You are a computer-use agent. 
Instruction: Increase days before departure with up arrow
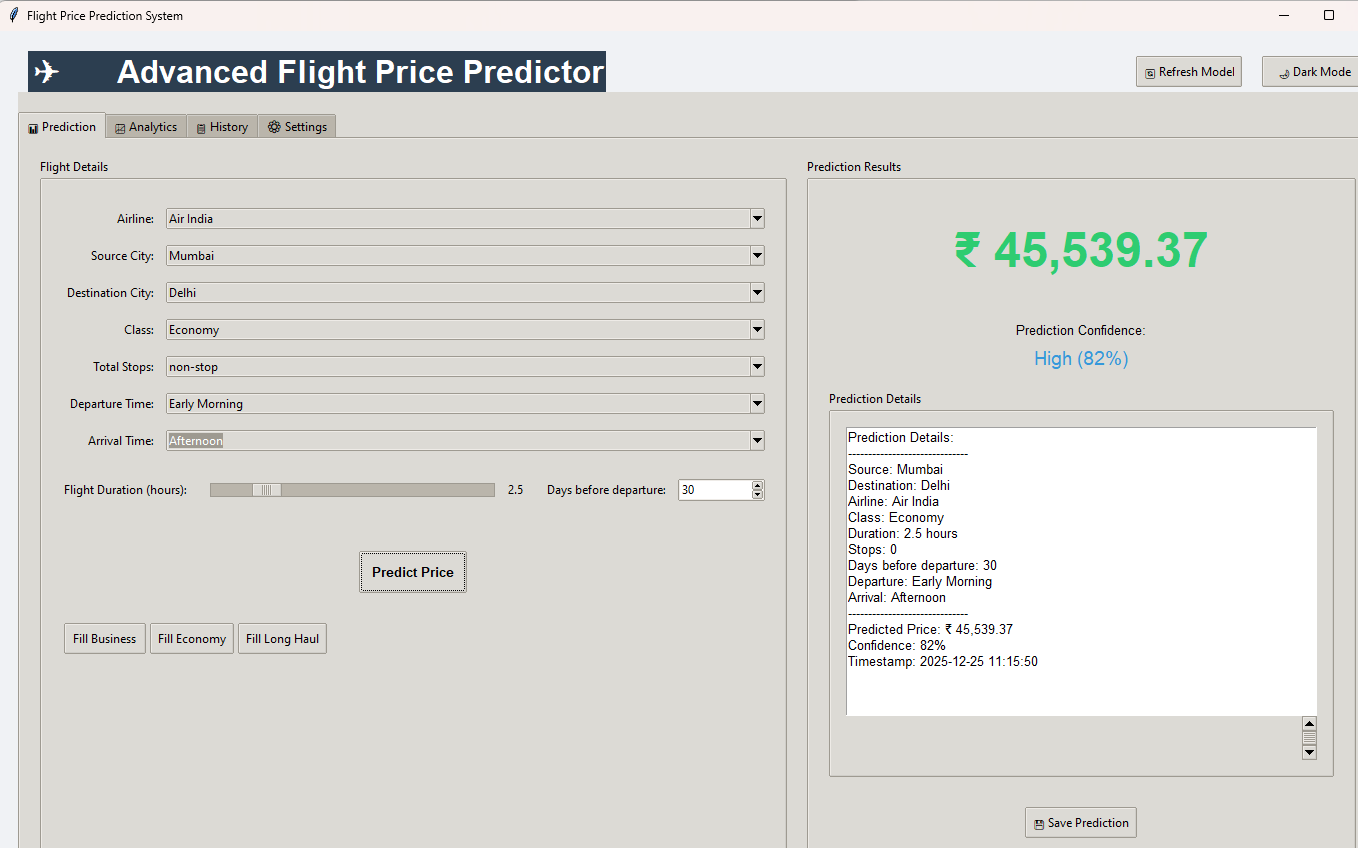[757, 485]
